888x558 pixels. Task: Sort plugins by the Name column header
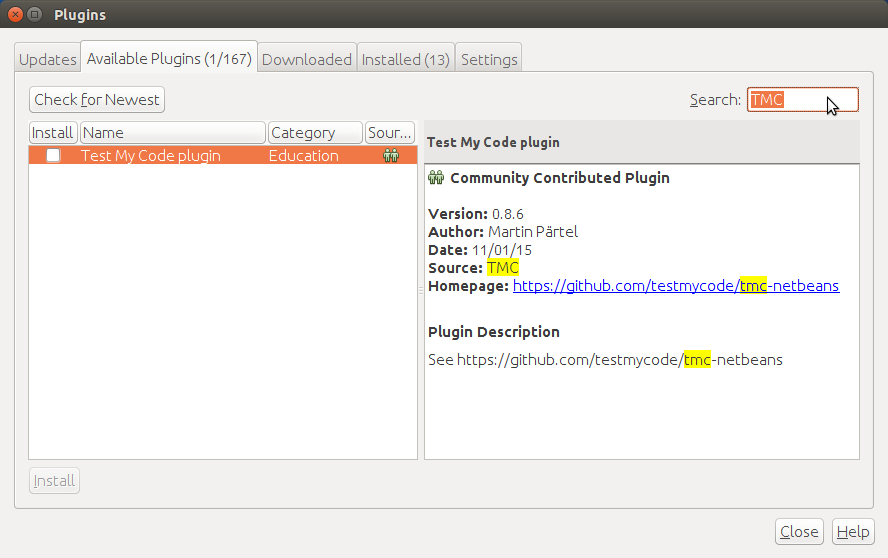point(173,133)
